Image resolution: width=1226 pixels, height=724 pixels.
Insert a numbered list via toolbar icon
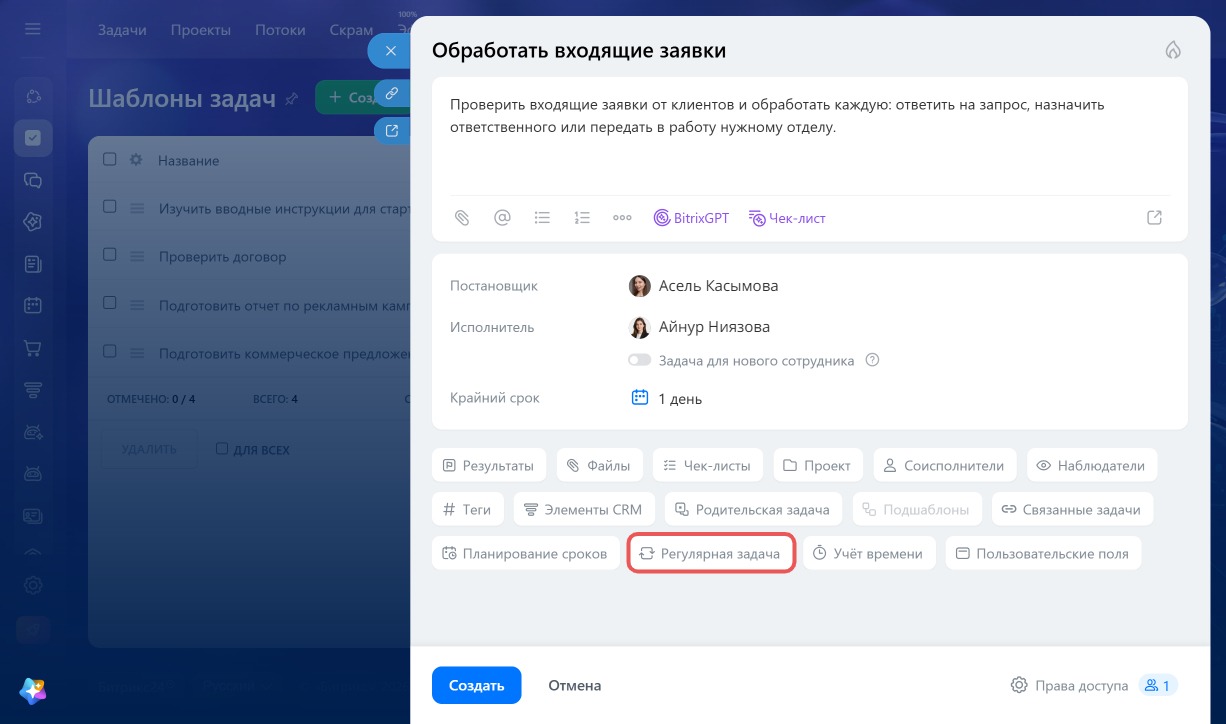click(582, 217)
